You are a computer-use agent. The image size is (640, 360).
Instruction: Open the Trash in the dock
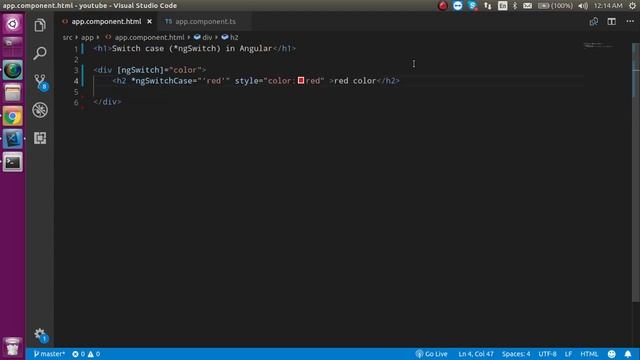(x=13, y=347)
